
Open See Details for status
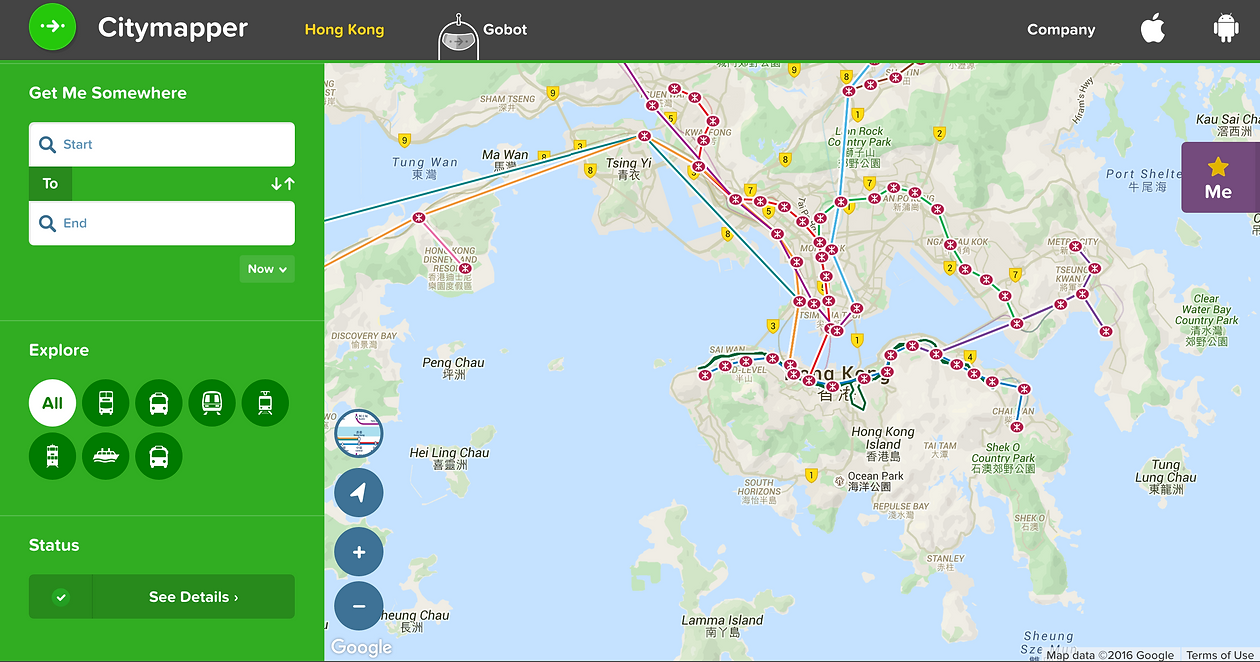pyautogui.click(x=193, y=597)
